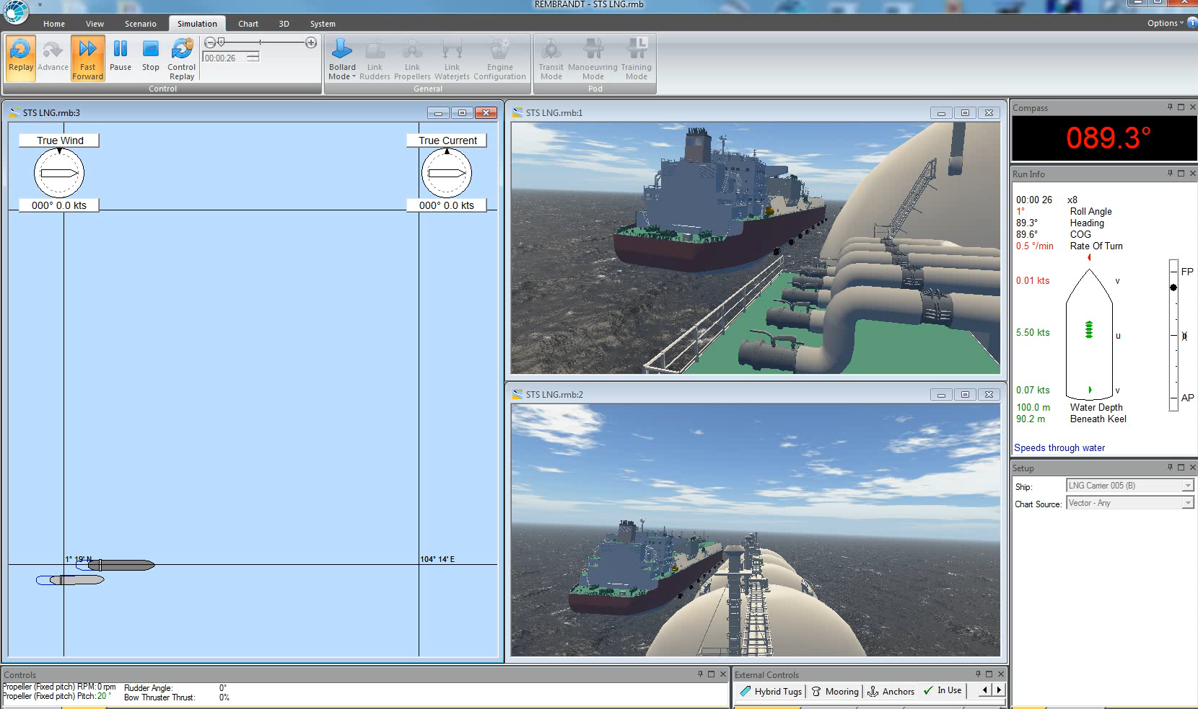The image size is (1198, 709).
Task: Click the replay time slider track
Action: coord(260,43)
